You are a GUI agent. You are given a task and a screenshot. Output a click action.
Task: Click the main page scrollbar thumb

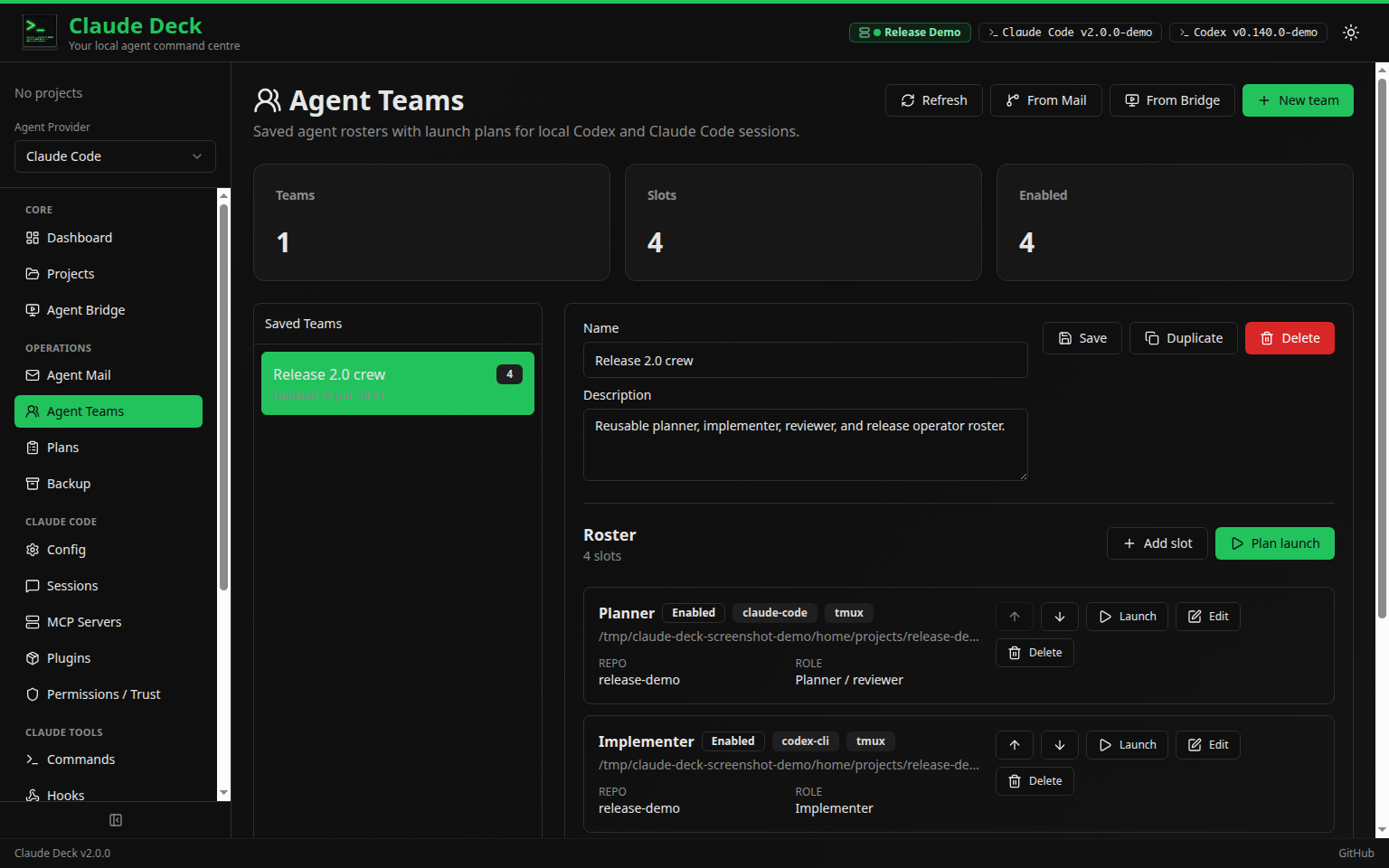[x=1382, y=348]
